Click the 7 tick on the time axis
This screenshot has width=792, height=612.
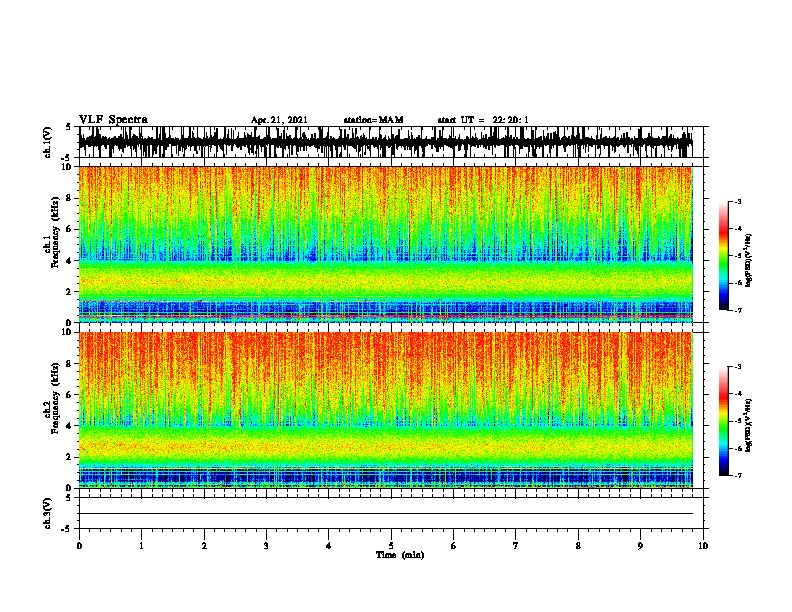(516, 546)
